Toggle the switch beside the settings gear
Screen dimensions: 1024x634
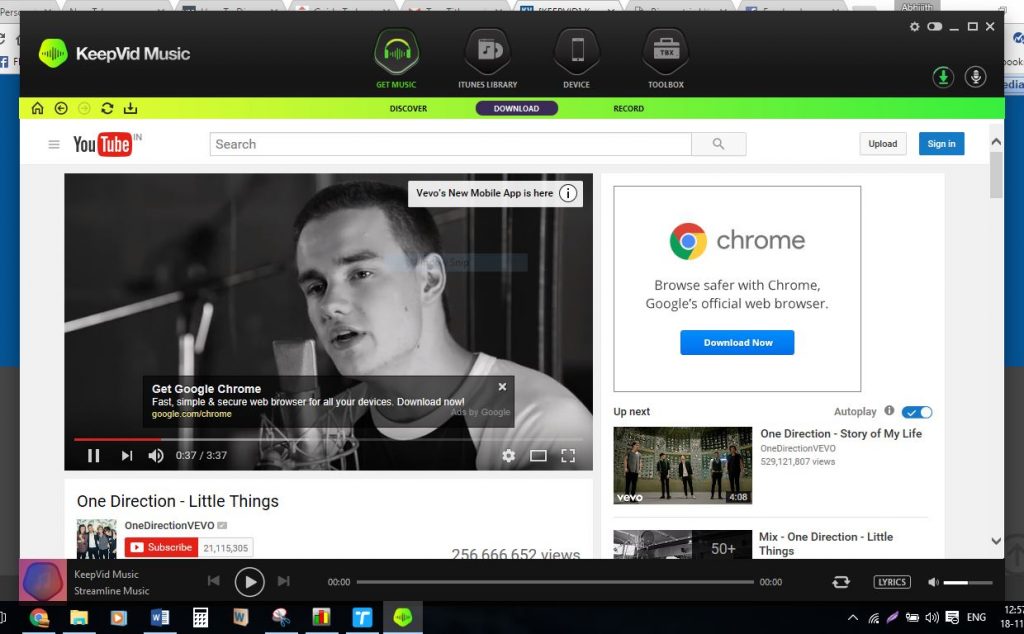pyautogui.click(x=935, y=27)
